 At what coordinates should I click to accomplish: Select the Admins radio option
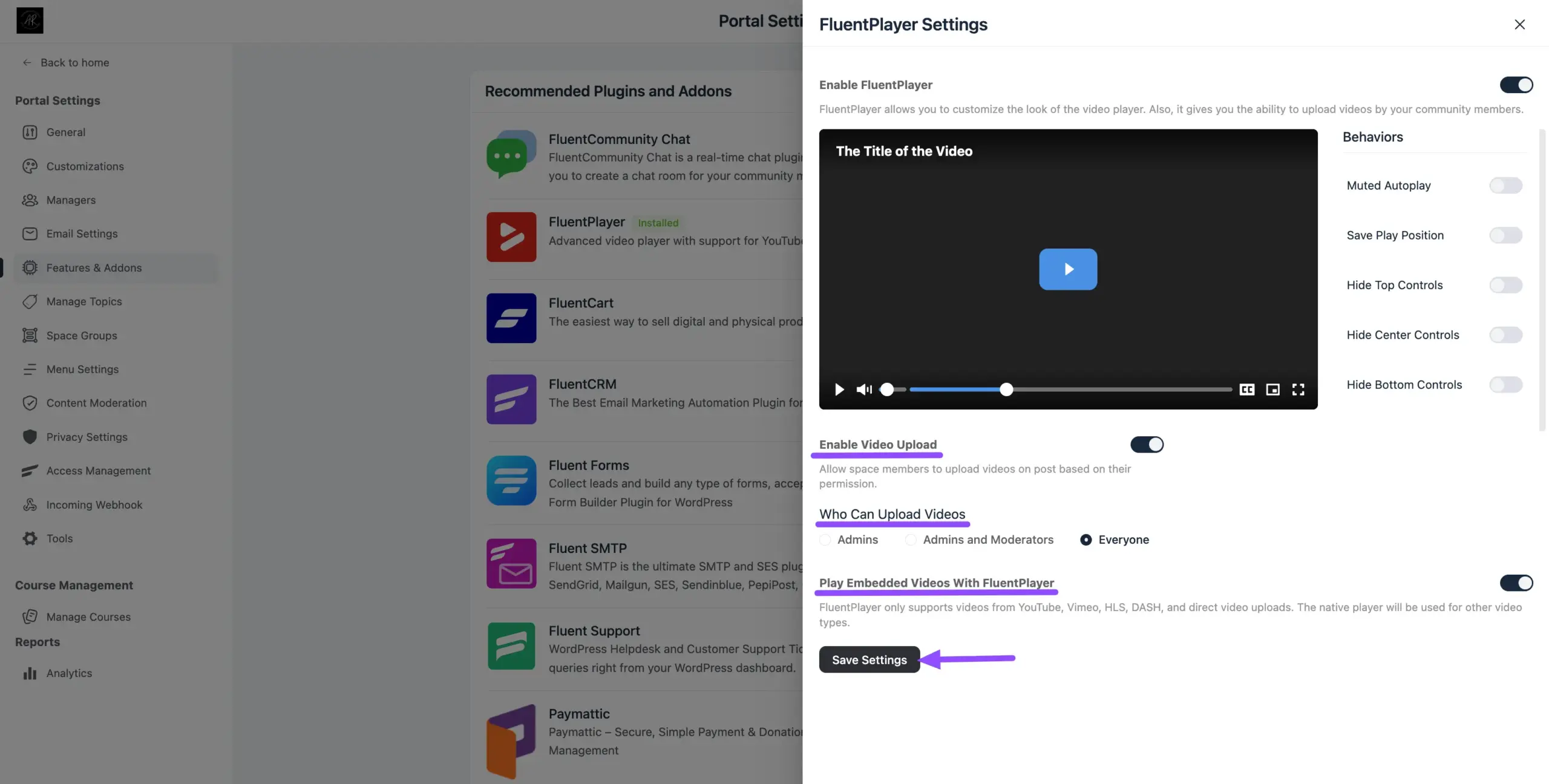click(x=825, y=540)
